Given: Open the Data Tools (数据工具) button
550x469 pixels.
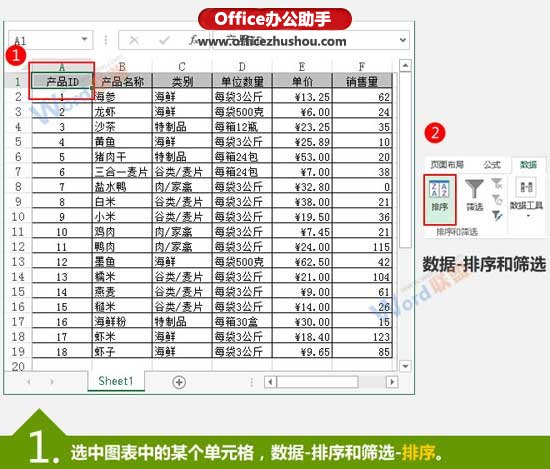Looking at the screenshot, I should (526, 197).
